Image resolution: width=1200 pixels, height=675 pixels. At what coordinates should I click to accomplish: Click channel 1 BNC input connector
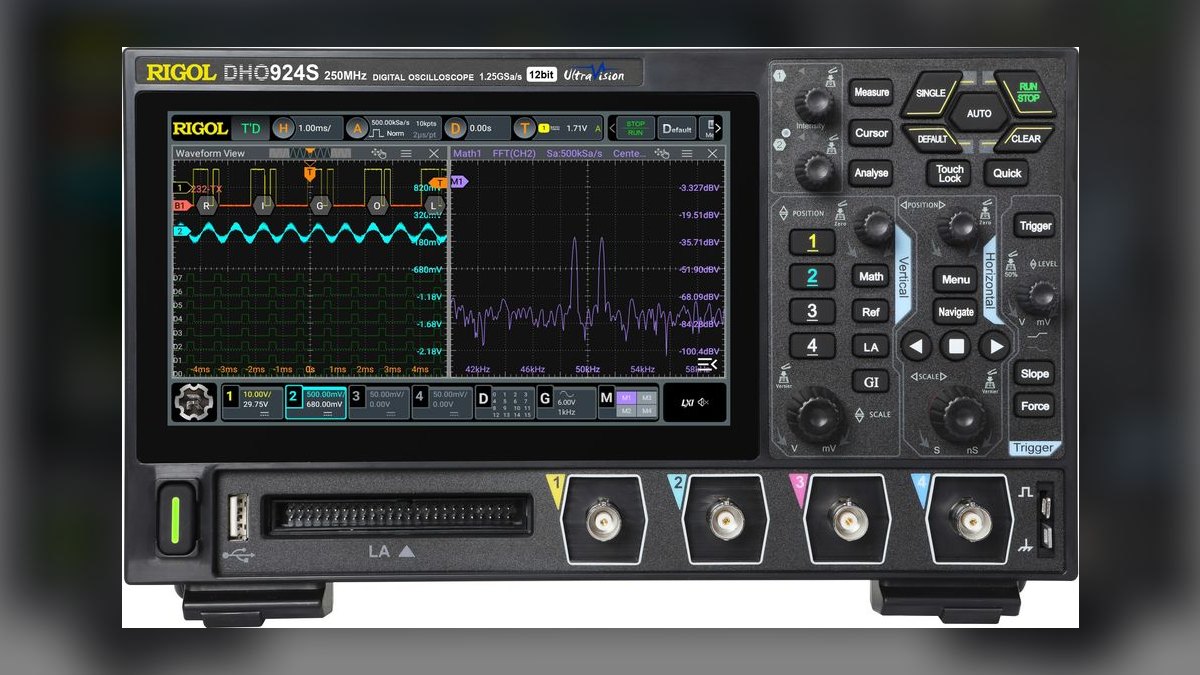click(603, 520)
